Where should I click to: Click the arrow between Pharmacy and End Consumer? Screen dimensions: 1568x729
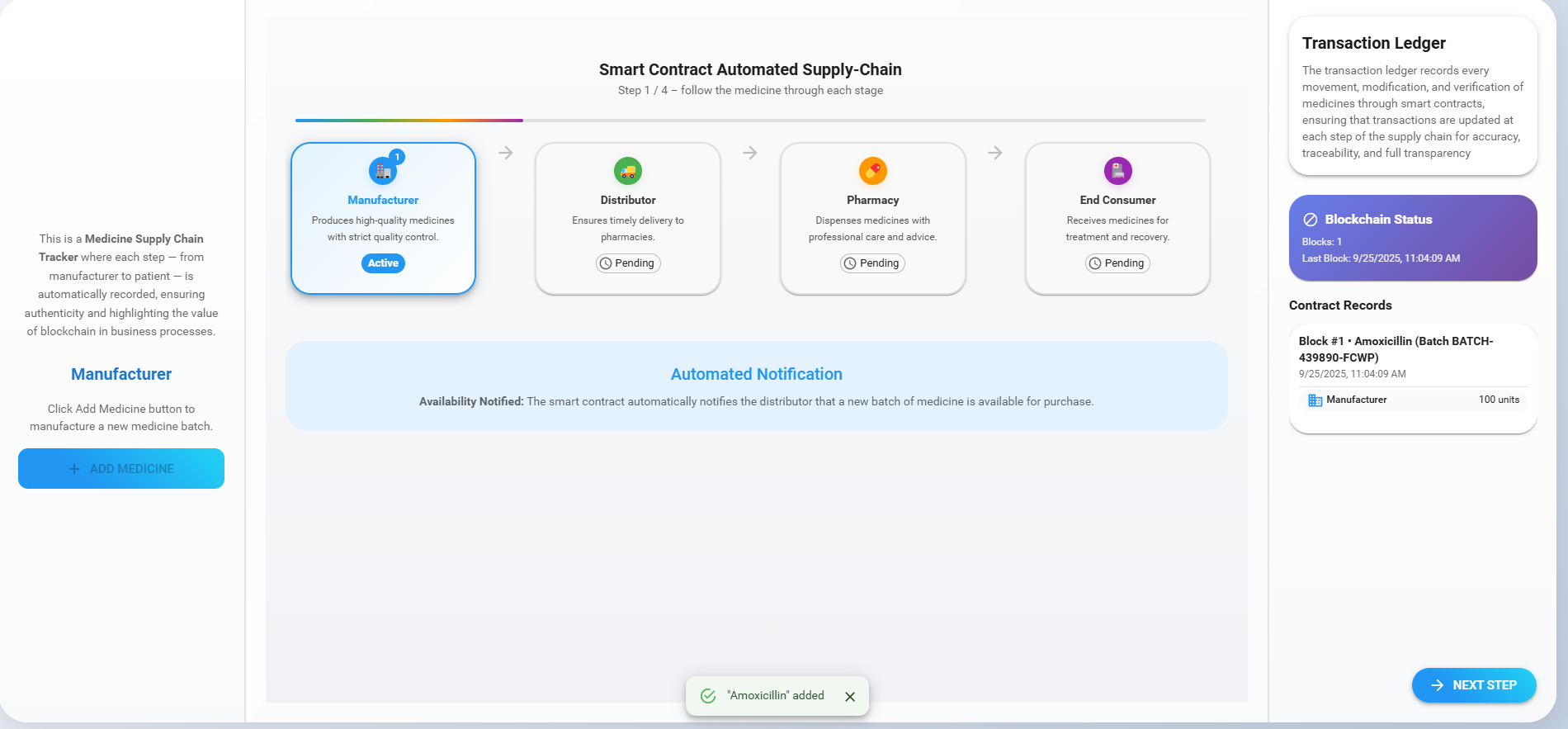pos(995,153)
